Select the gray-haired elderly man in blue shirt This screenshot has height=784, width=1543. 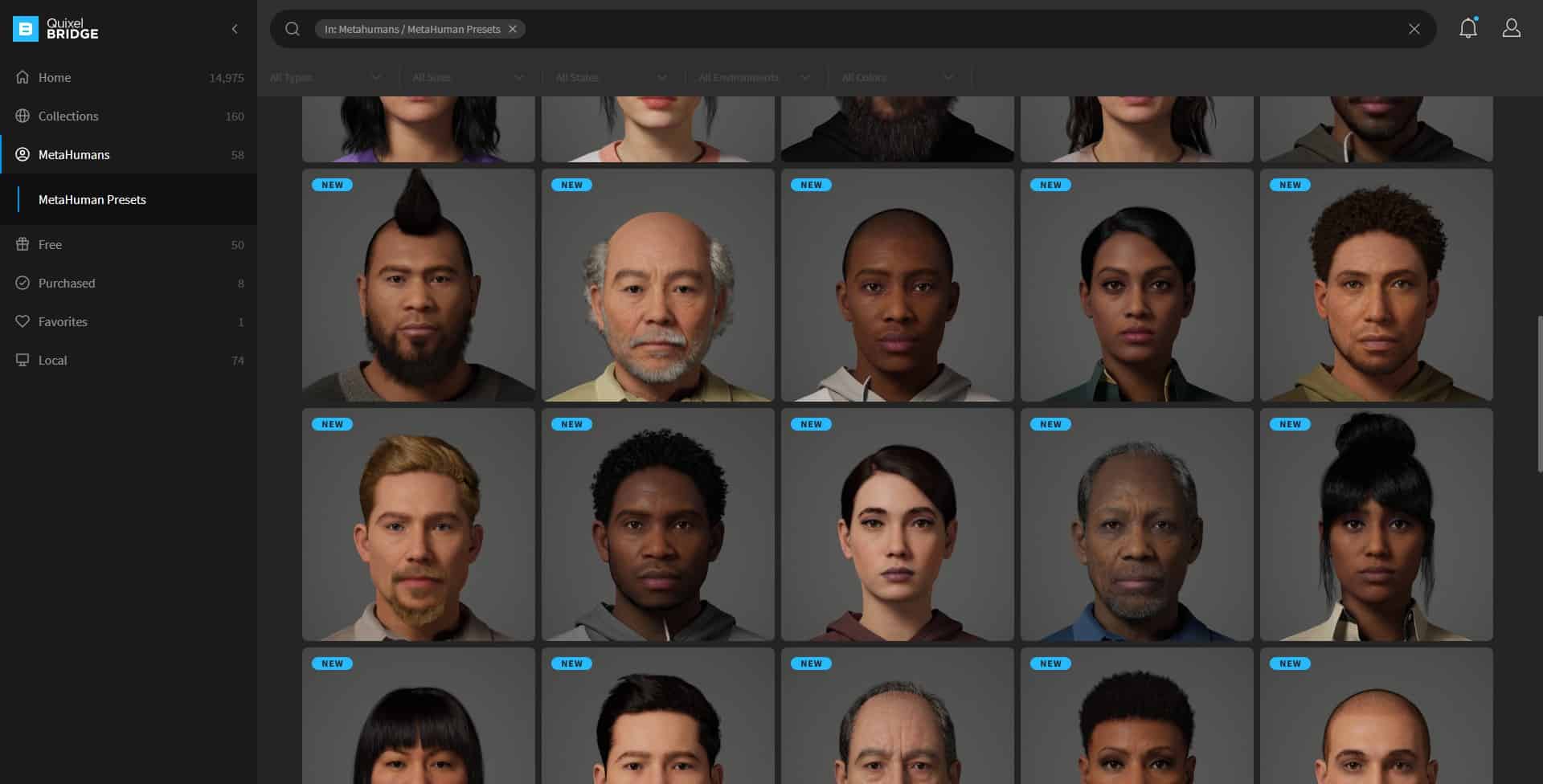click(1137, 525)
